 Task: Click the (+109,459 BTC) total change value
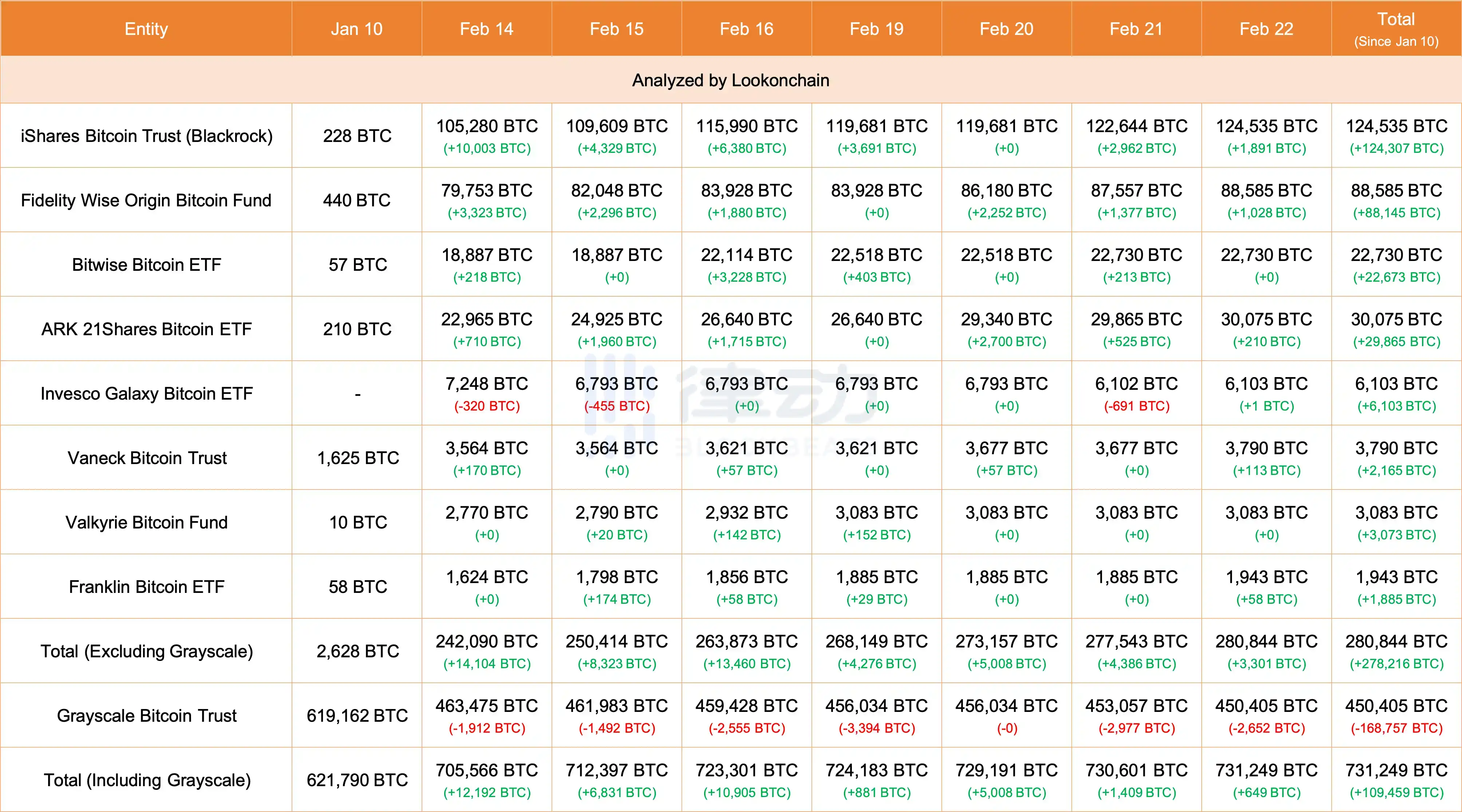(x=1396, y=793)
